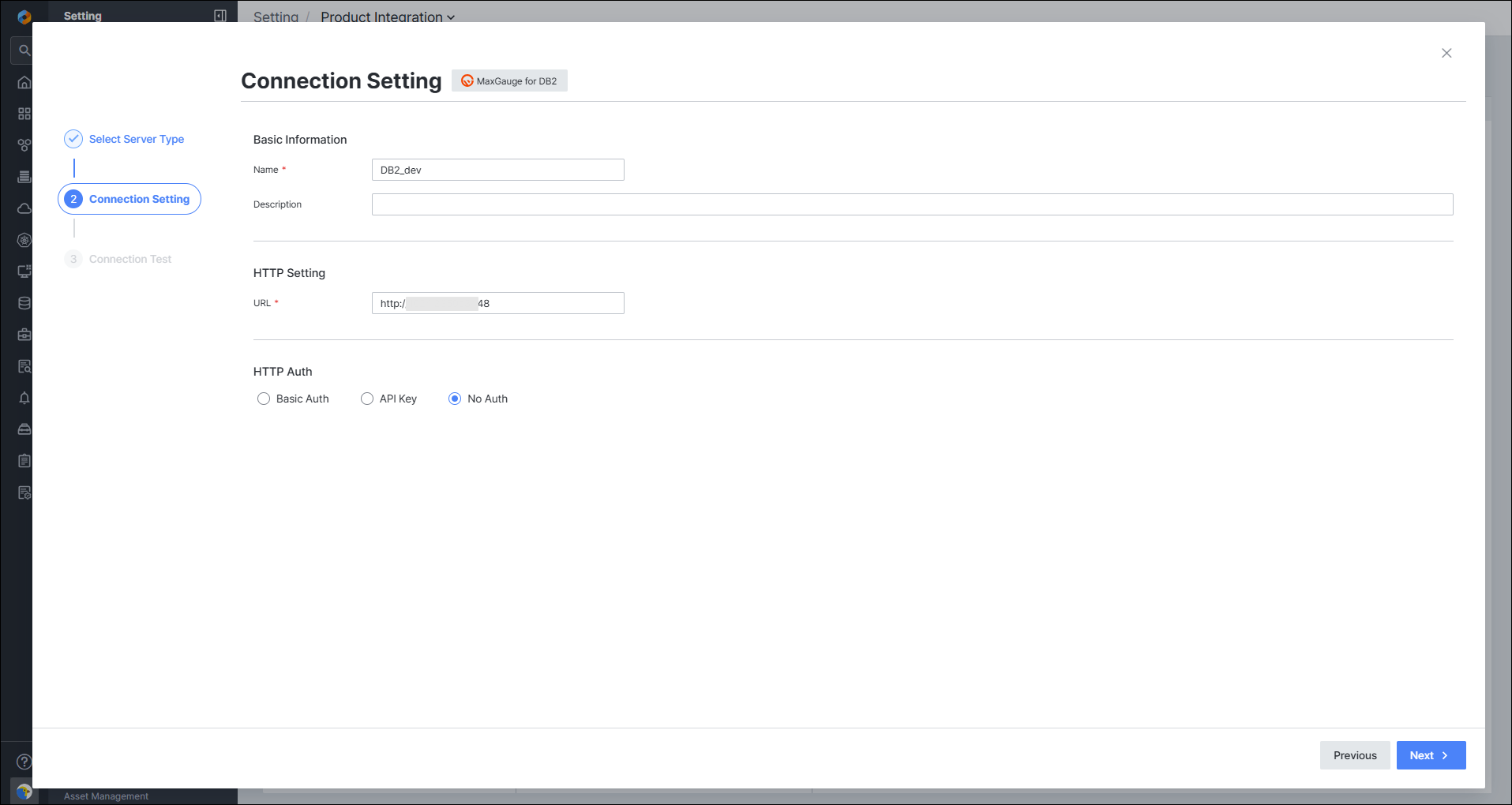This screenshot has width=1512, height=805.
Task: Click the Previous button
Action: [1355, 755]
